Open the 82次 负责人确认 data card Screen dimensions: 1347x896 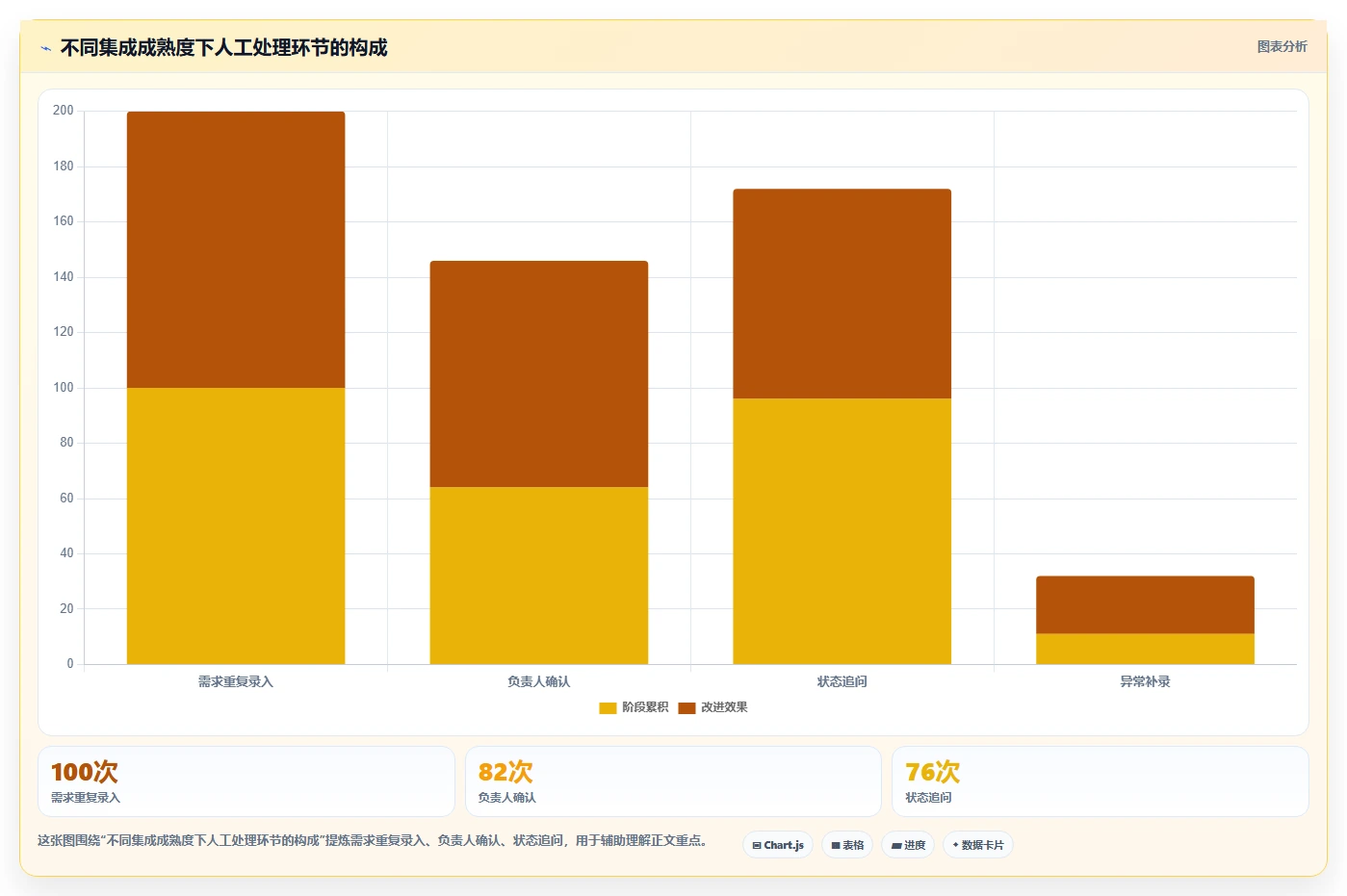coord(673,781)
